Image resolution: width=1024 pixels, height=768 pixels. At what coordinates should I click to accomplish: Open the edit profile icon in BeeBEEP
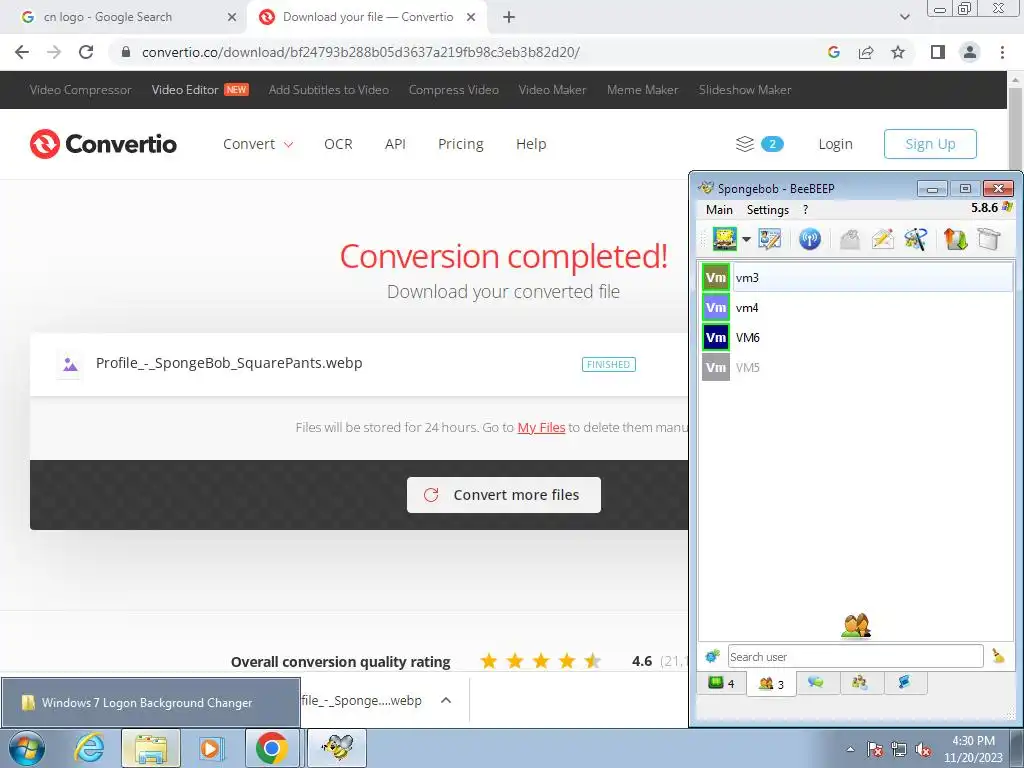(x=769, y=239)
